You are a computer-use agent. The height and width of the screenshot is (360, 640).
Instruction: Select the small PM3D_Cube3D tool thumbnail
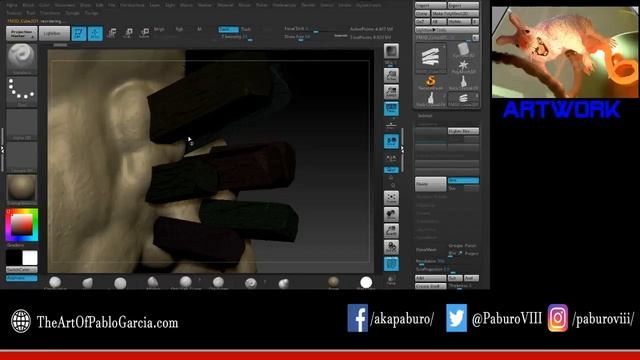click(x=463, y=100)
